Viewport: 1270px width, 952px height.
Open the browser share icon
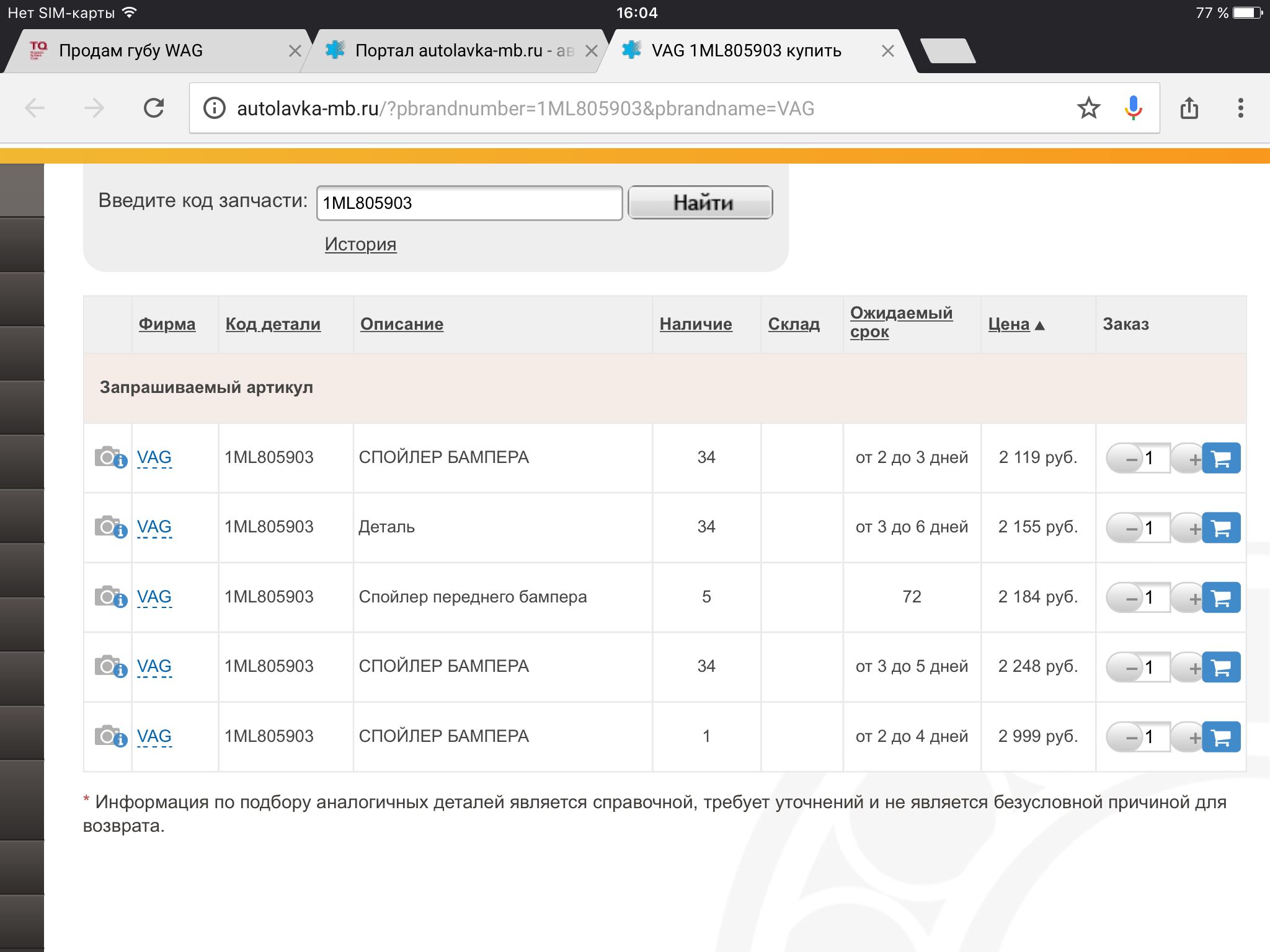1189,108
